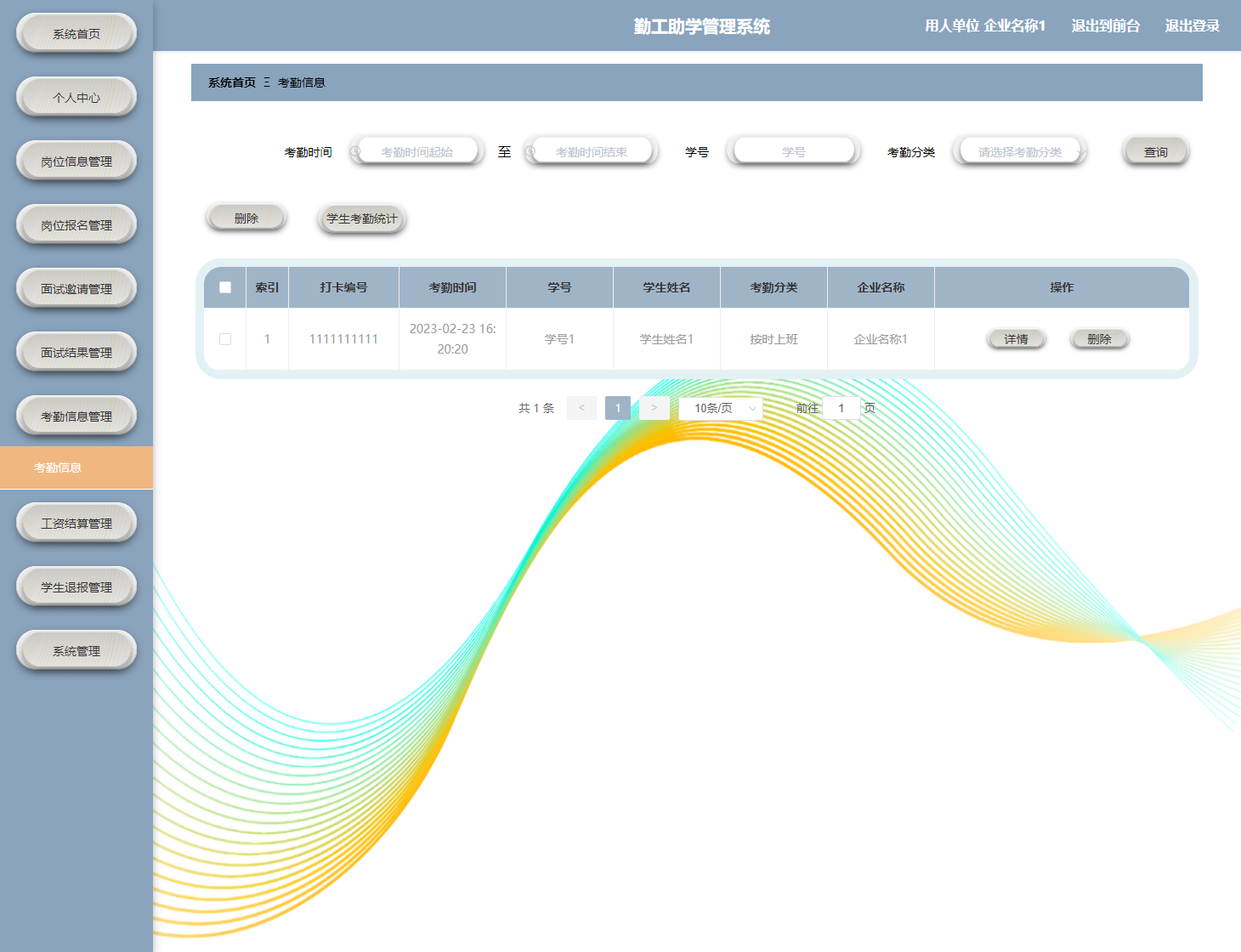Click the cell 学号1

(559, 339)
